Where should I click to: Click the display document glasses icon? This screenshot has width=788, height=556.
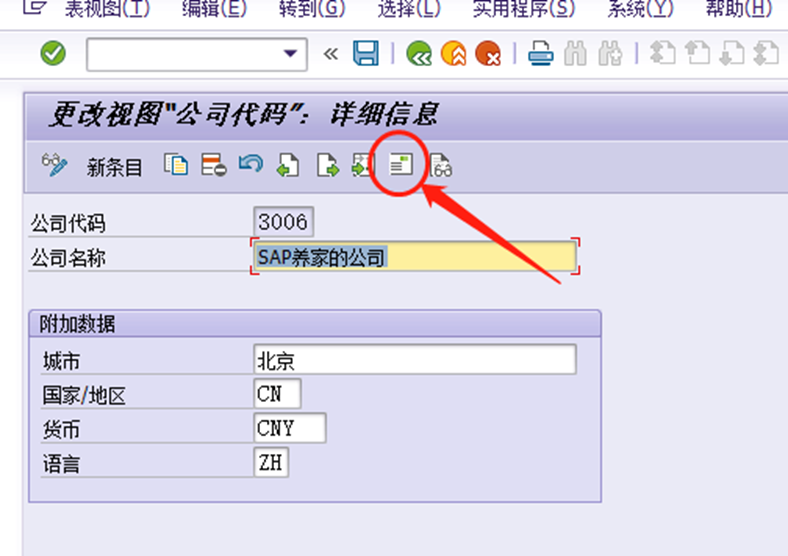tap(441, 165)
